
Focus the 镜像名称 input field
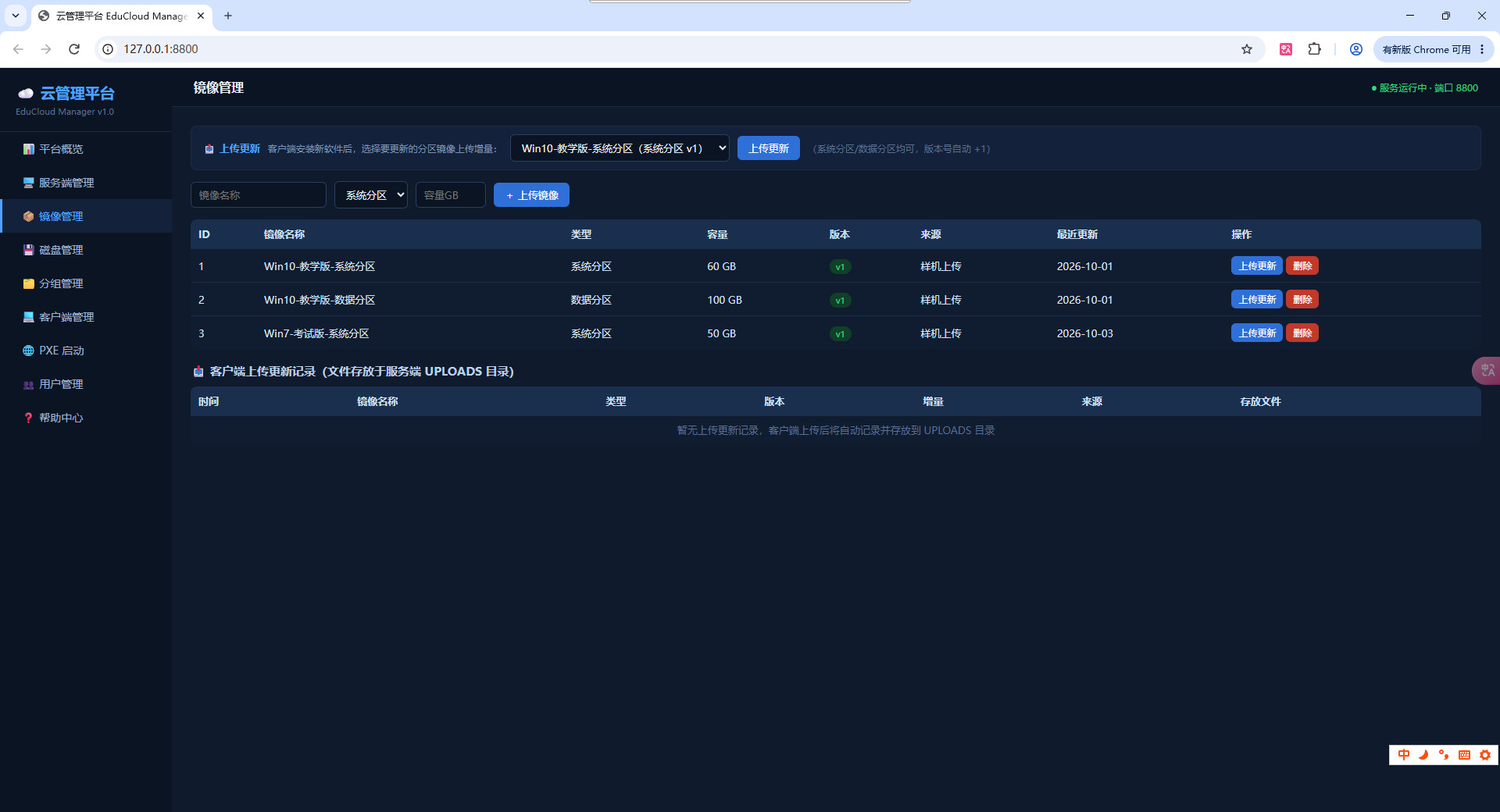[259, 195]
